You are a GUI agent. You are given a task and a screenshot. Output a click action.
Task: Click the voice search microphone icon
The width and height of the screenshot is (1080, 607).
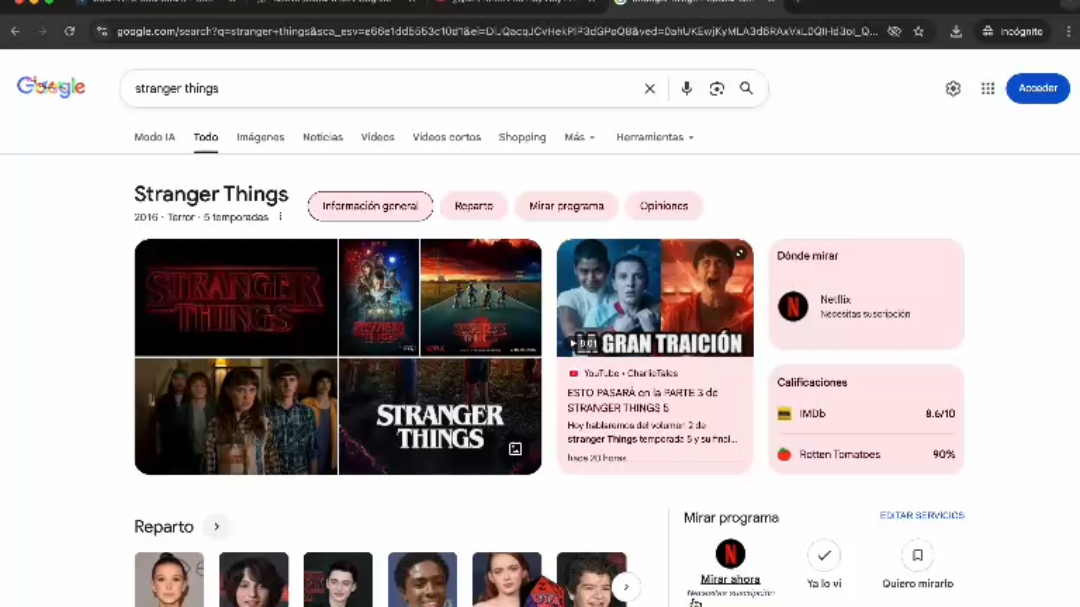686,88
